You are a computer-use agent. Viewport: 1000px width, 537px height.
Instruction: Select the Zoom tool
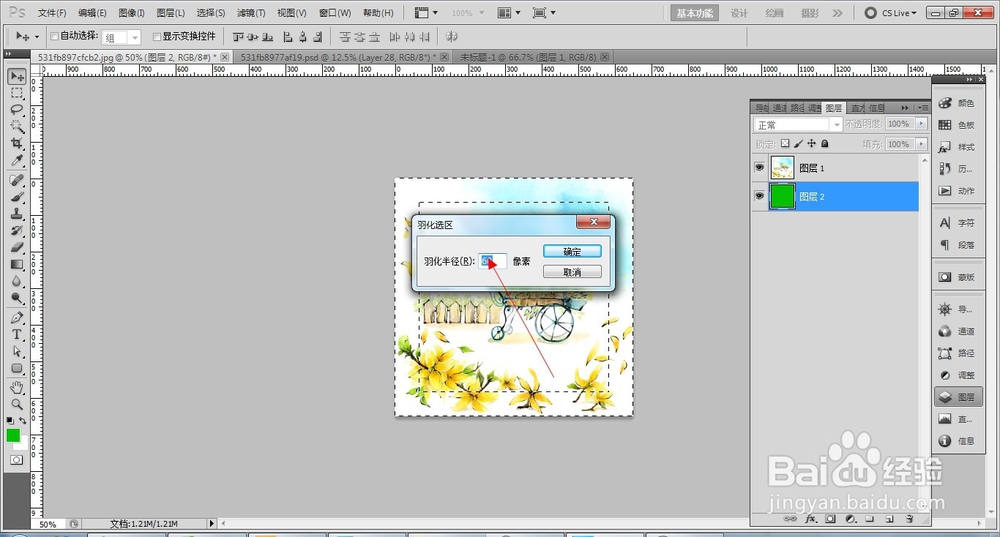(17, 404)
